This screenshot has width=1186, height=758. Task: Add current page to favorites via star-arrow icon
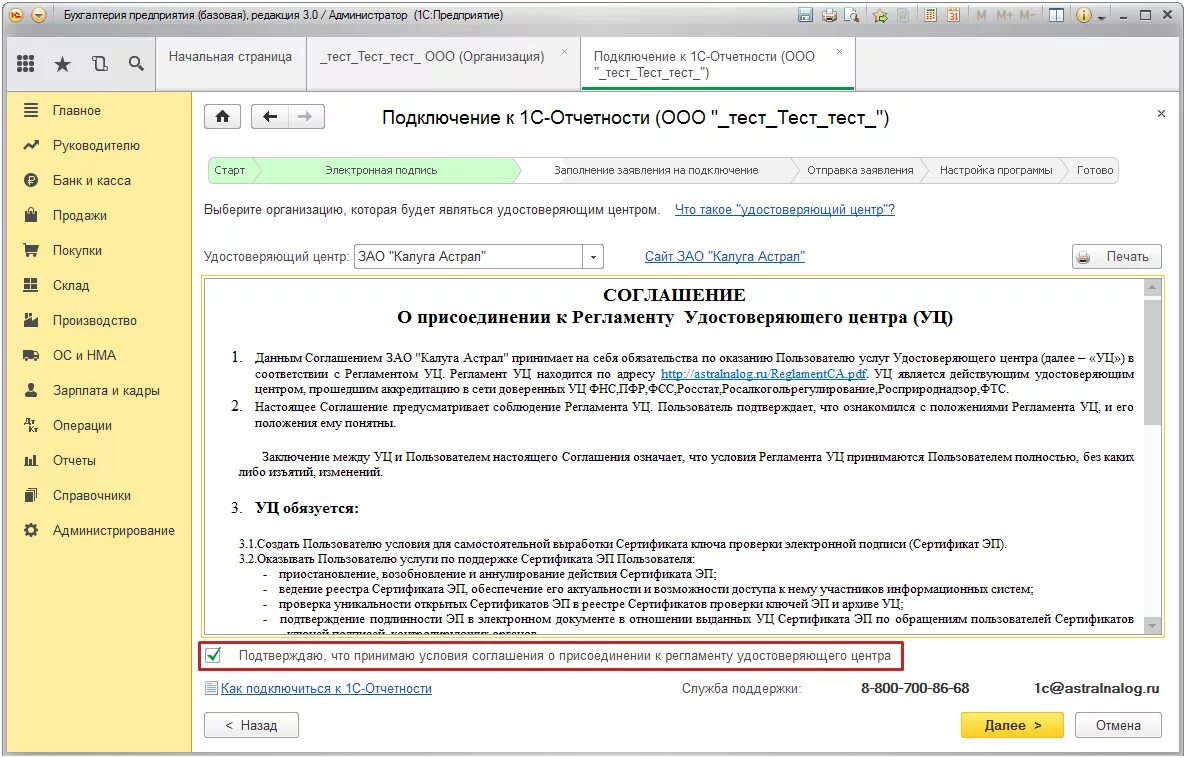880,15
